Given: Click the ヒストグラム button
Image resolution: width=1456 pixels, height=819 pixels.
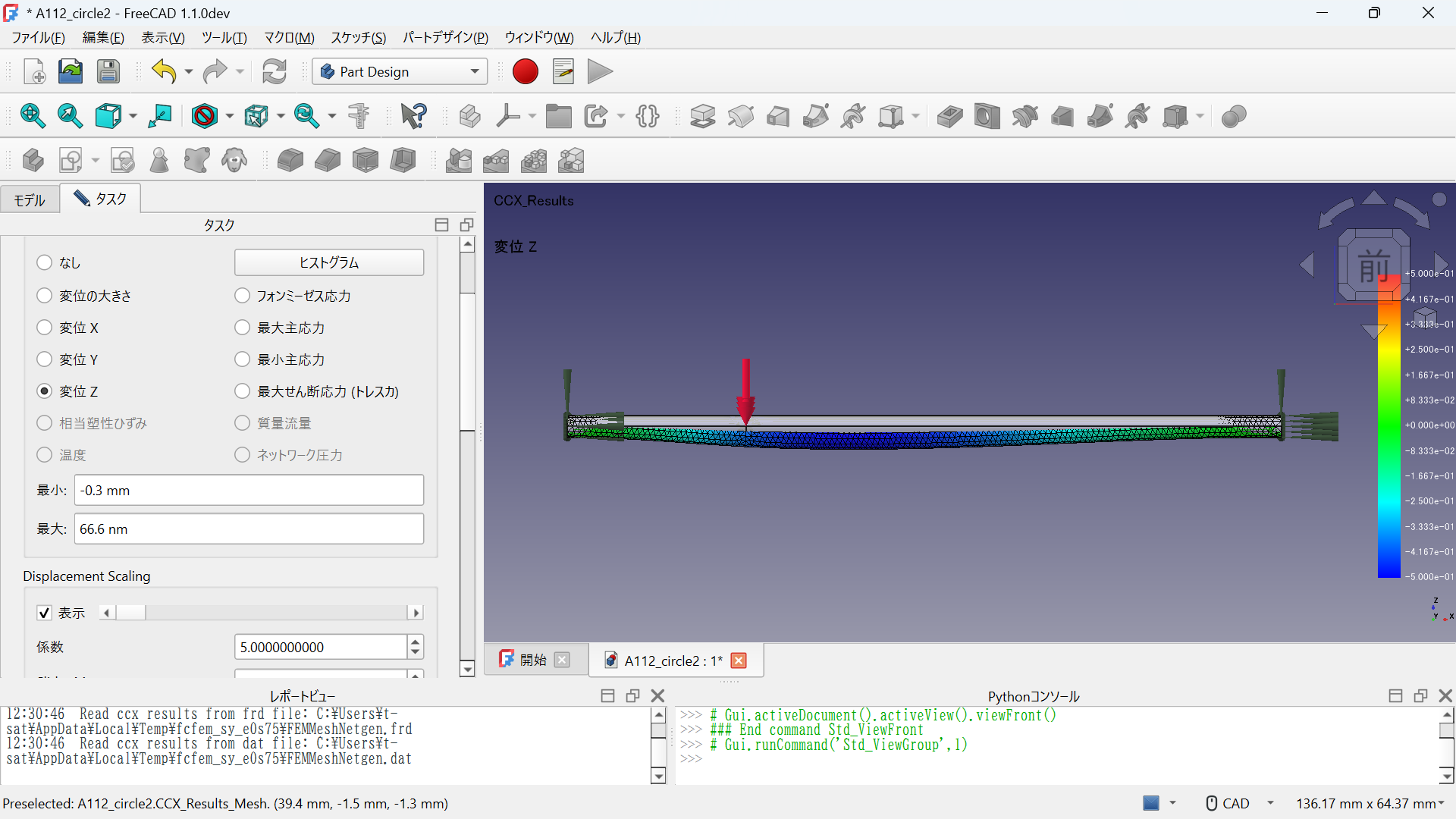Looking at the screenshot, I should click(x=328, y=262).
